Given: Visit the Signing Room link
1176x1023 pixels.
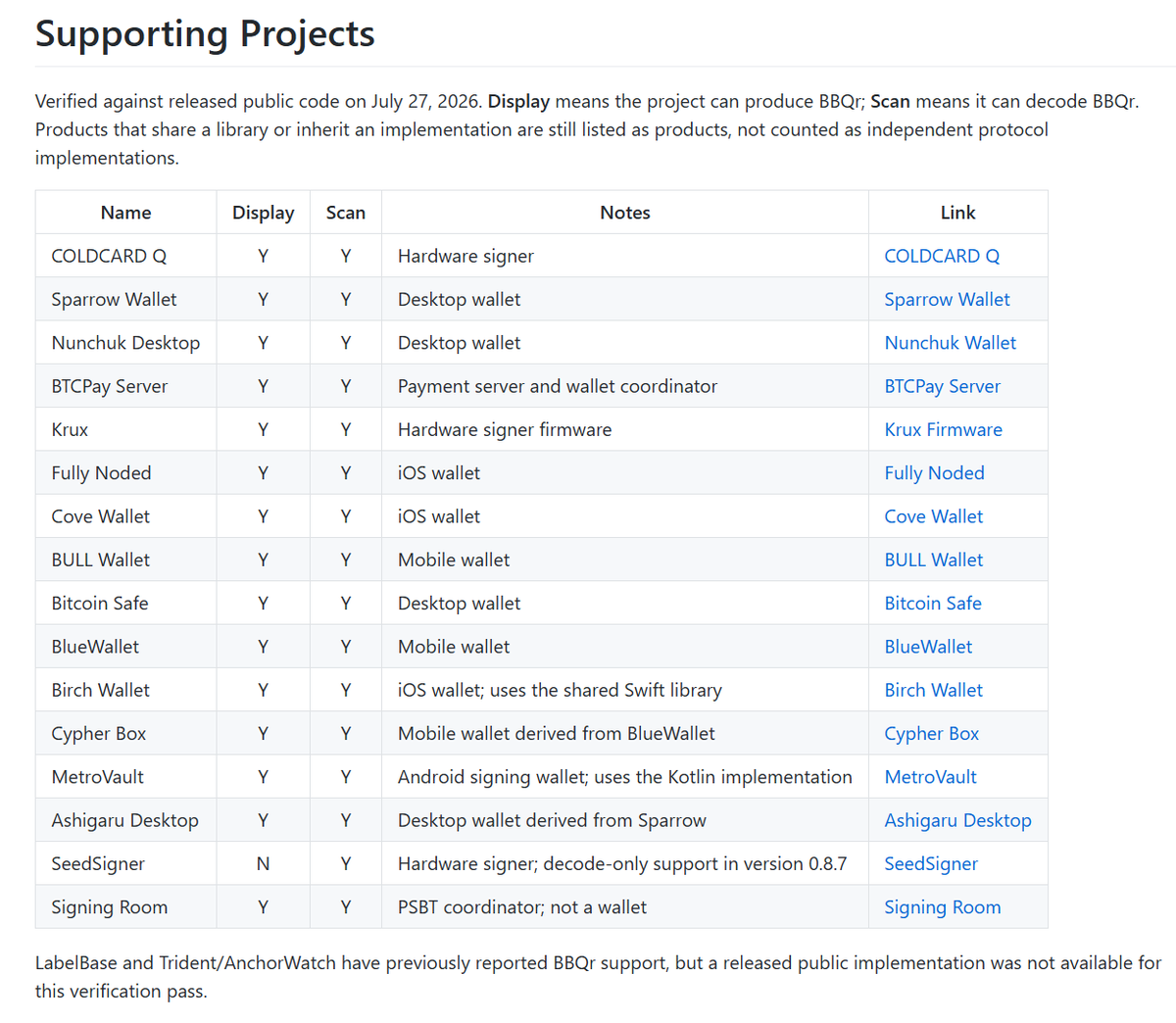Looking at the screenshot, I should 942,907.
